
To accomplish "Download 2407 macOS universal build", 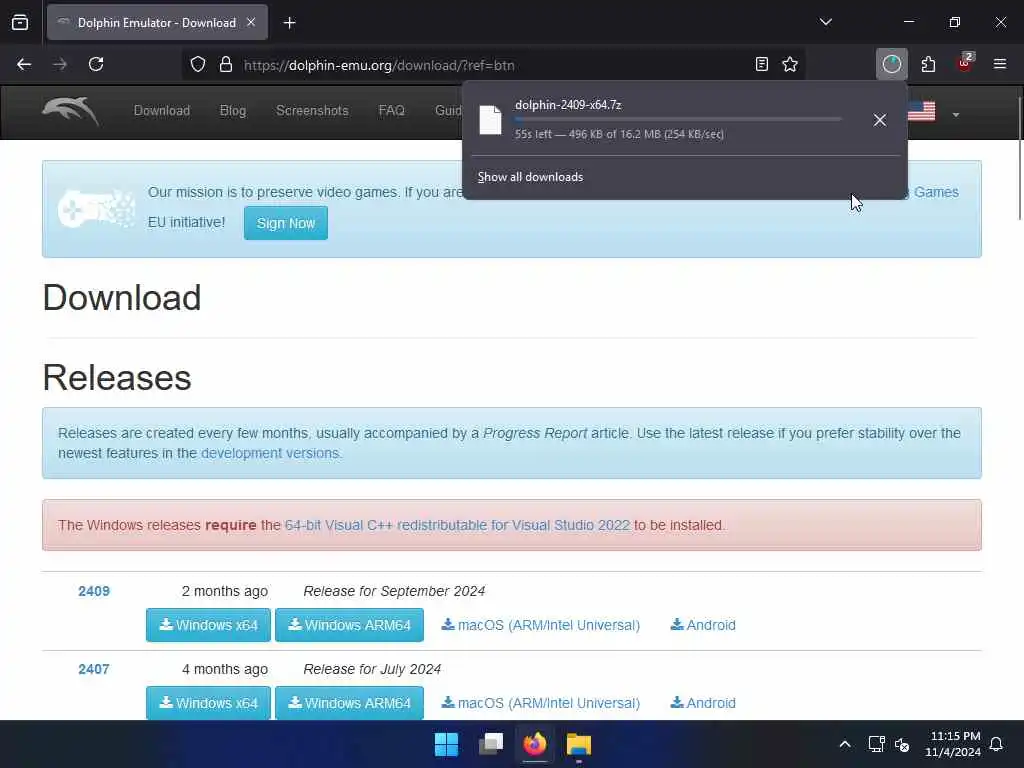I will 541,703.
